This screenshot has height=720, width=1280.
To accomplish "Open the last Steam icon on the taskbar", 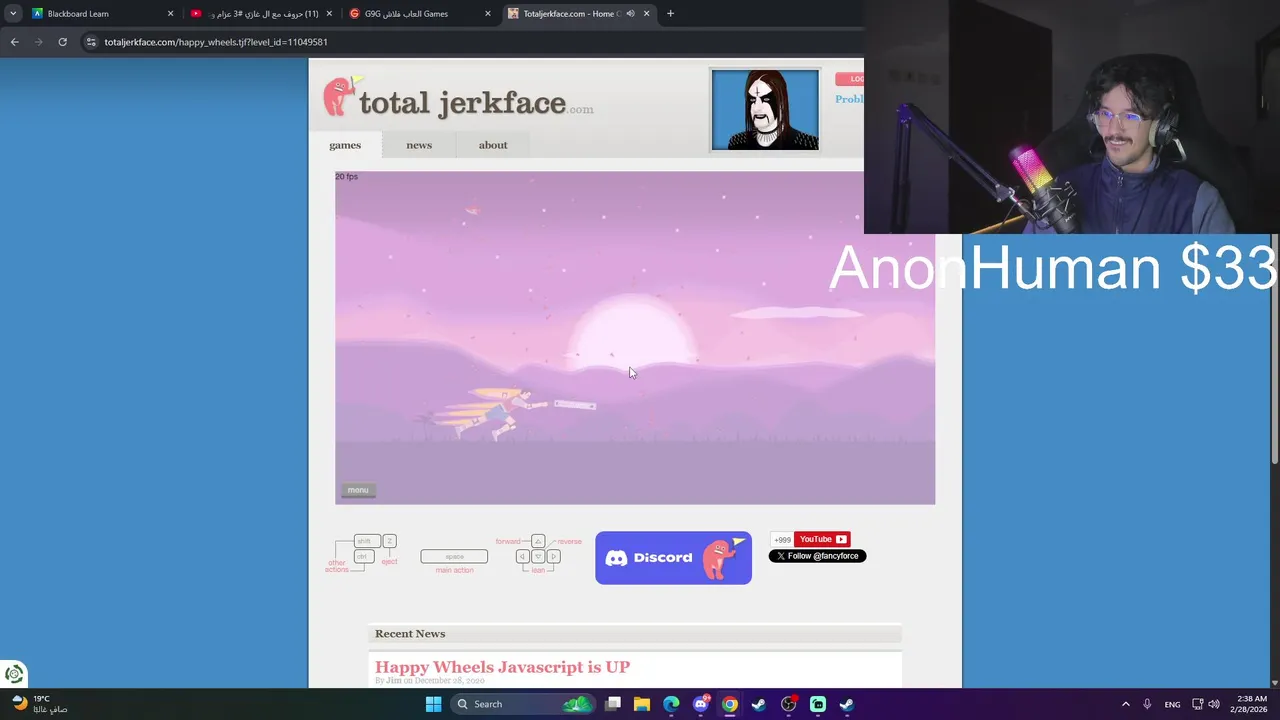I will tap(847, 704).
